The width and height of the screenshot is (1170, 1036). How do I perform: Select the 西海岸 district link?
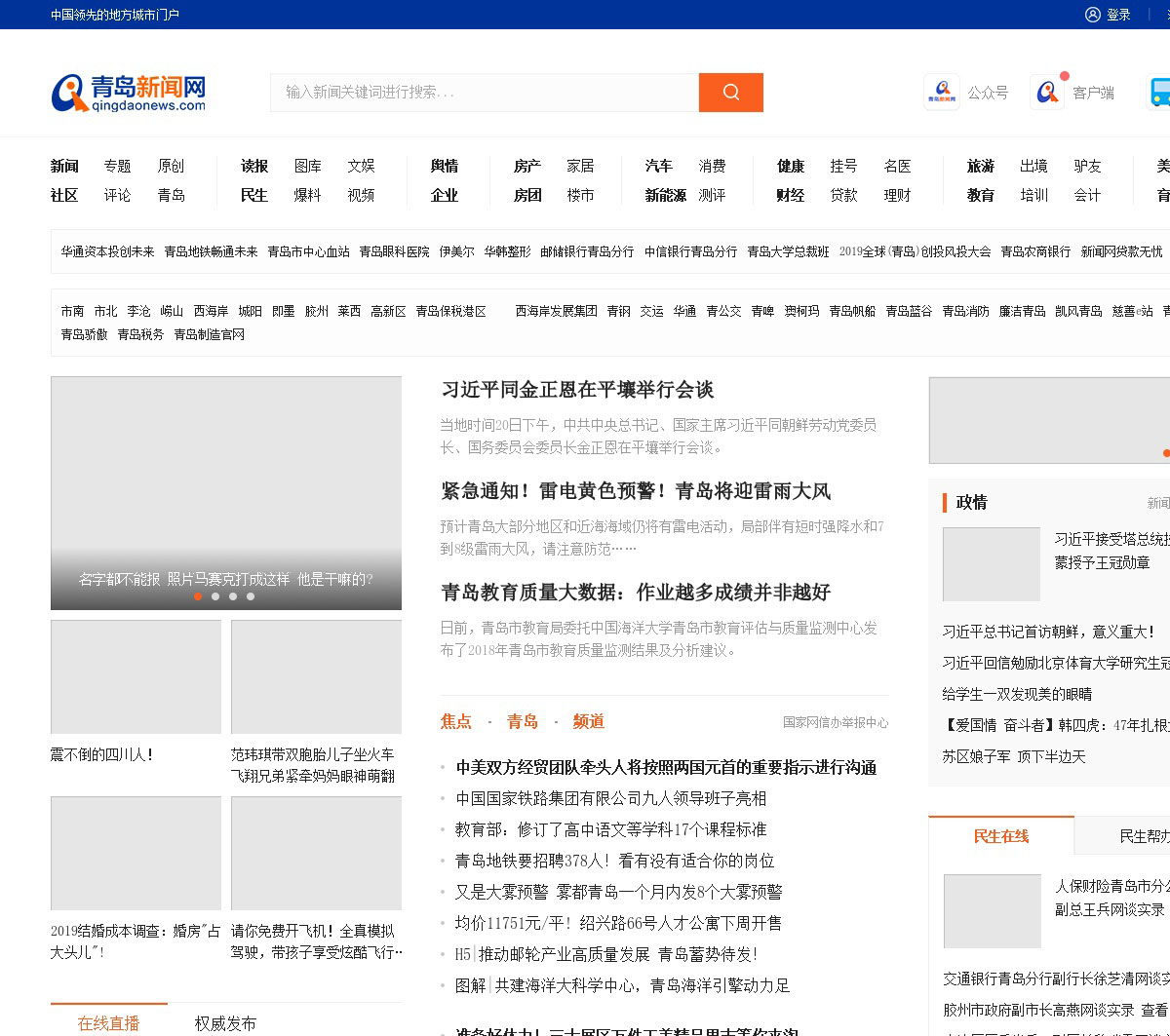pyautogui.click(x=211, y=311)
